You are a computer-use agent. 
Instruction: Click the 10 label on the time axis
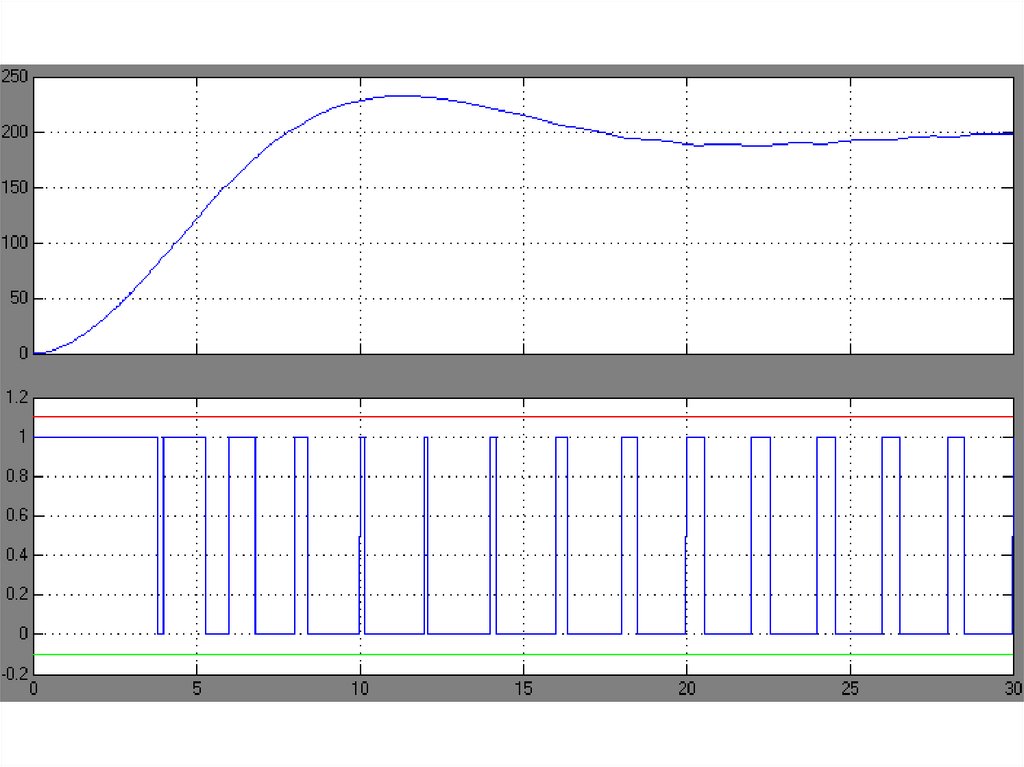click(360, 689)
